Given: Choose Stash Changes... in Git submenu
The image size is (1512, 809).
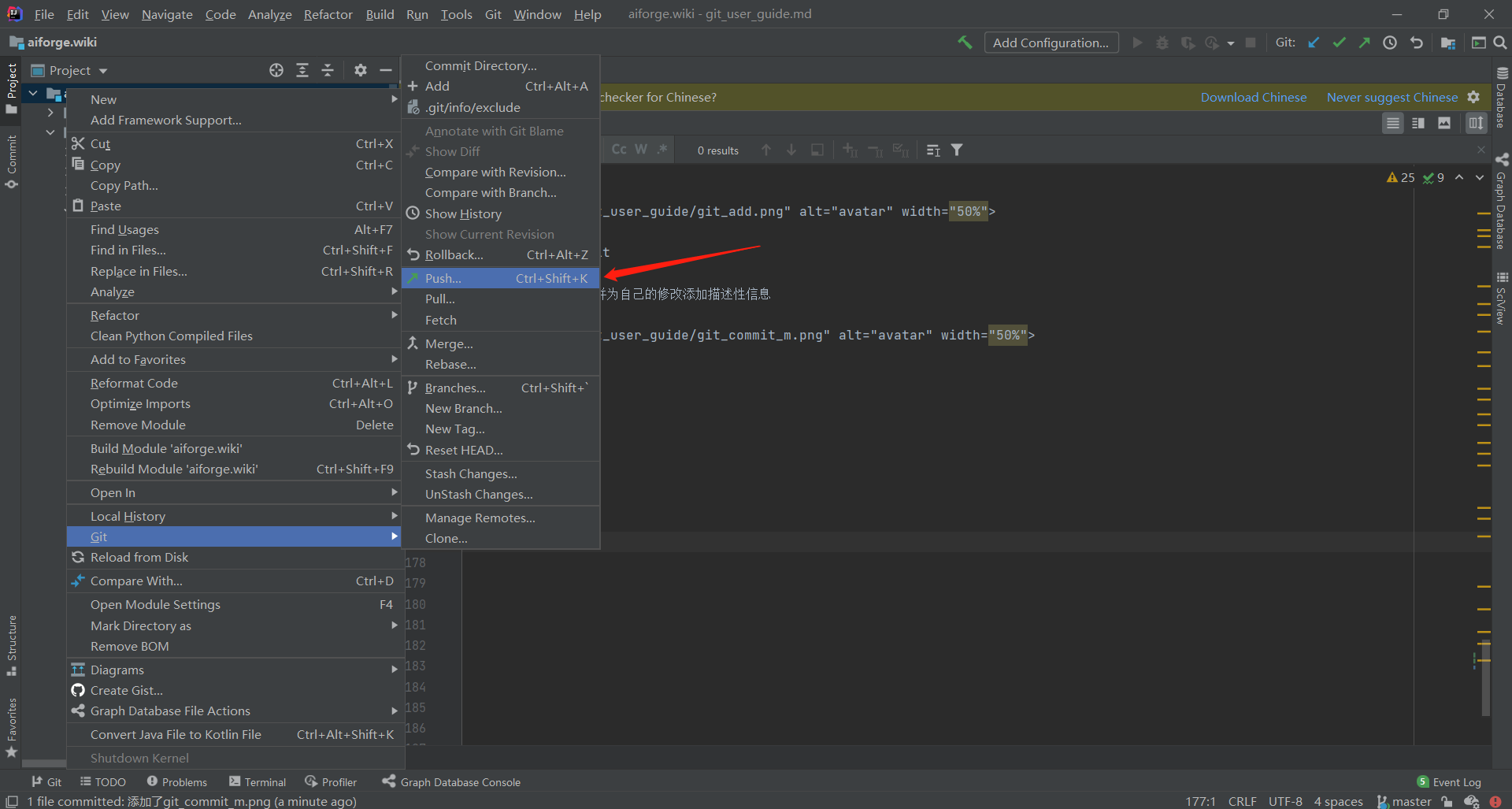Looking at the screenshot, I should [x=501, y=473].
